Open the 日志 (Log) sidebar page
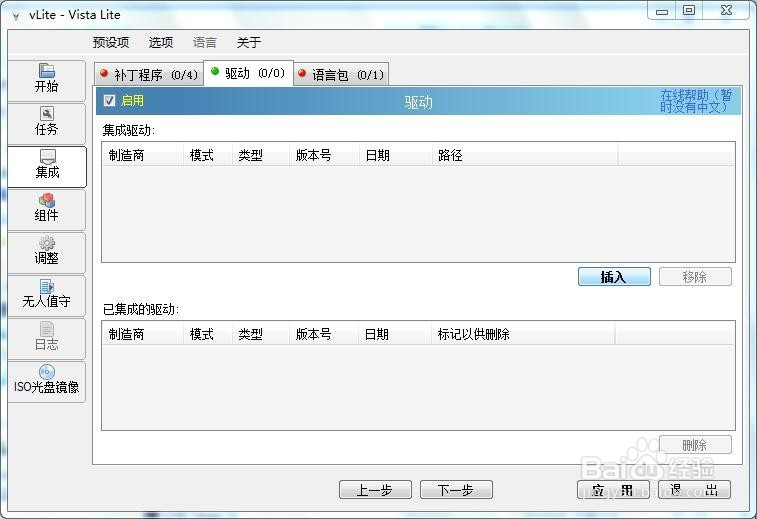This screenshot has height=519, width=757. [x=46, y=338]
